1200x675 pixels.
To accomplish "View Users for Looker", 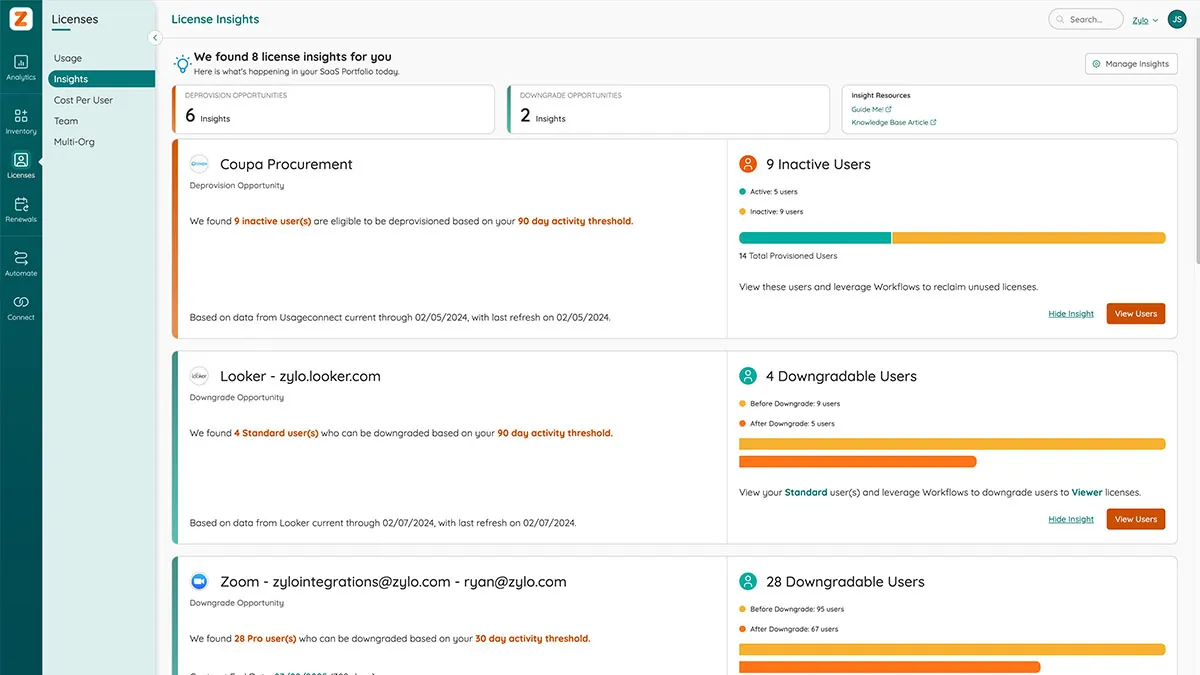I will (1136, 519).
